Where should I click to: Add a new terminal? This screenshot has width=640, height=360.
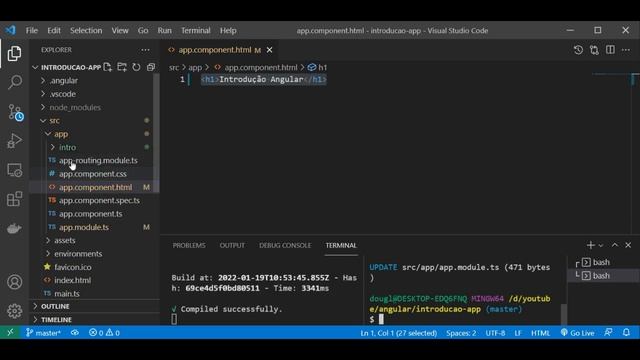click(590, 245)
